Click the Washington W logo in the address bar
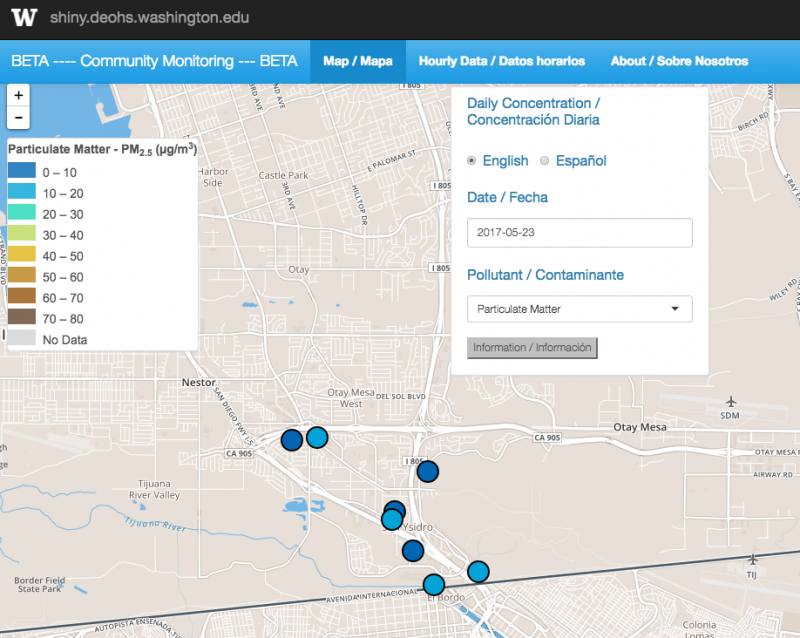This screenshot has width=800, height=638. tap(24, 16)
